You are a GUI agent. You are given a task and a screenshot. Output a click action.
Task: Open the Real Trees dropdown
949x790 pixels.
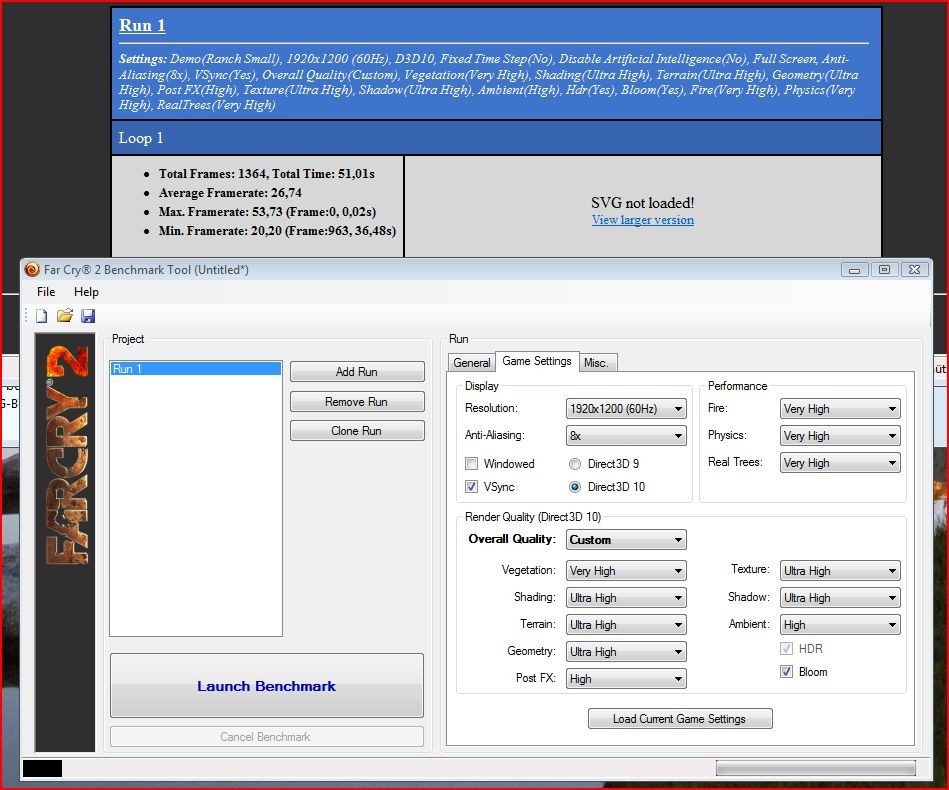click(840, 463)
